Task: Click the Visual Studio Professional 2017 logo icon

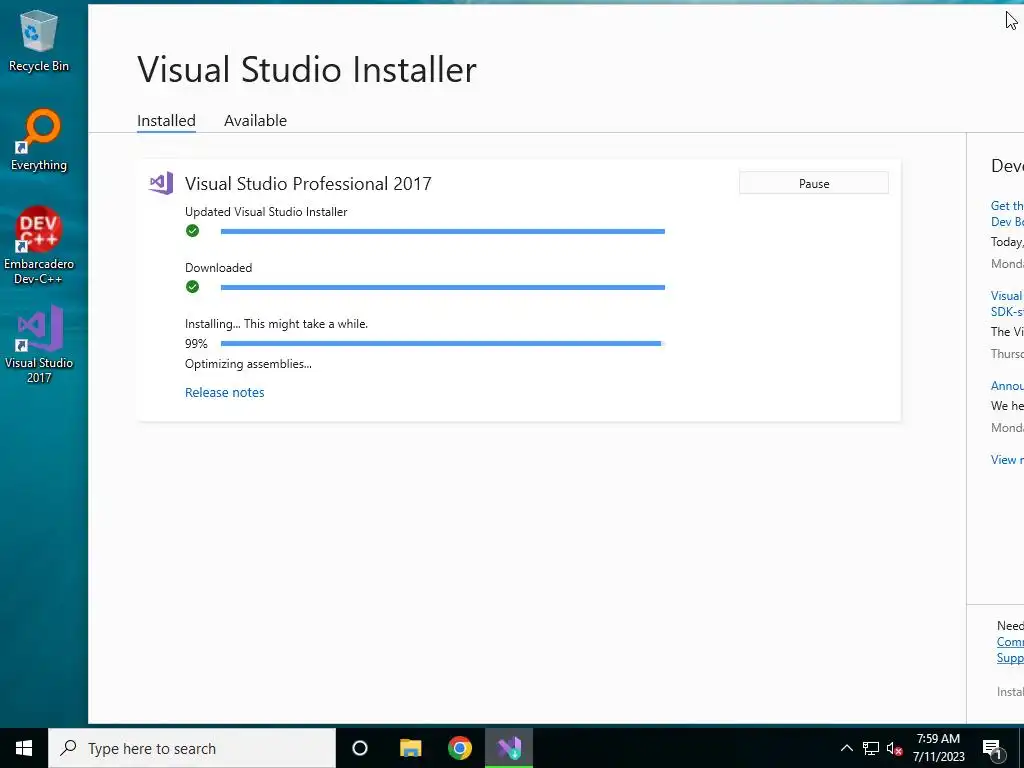Action: [161, 184]
